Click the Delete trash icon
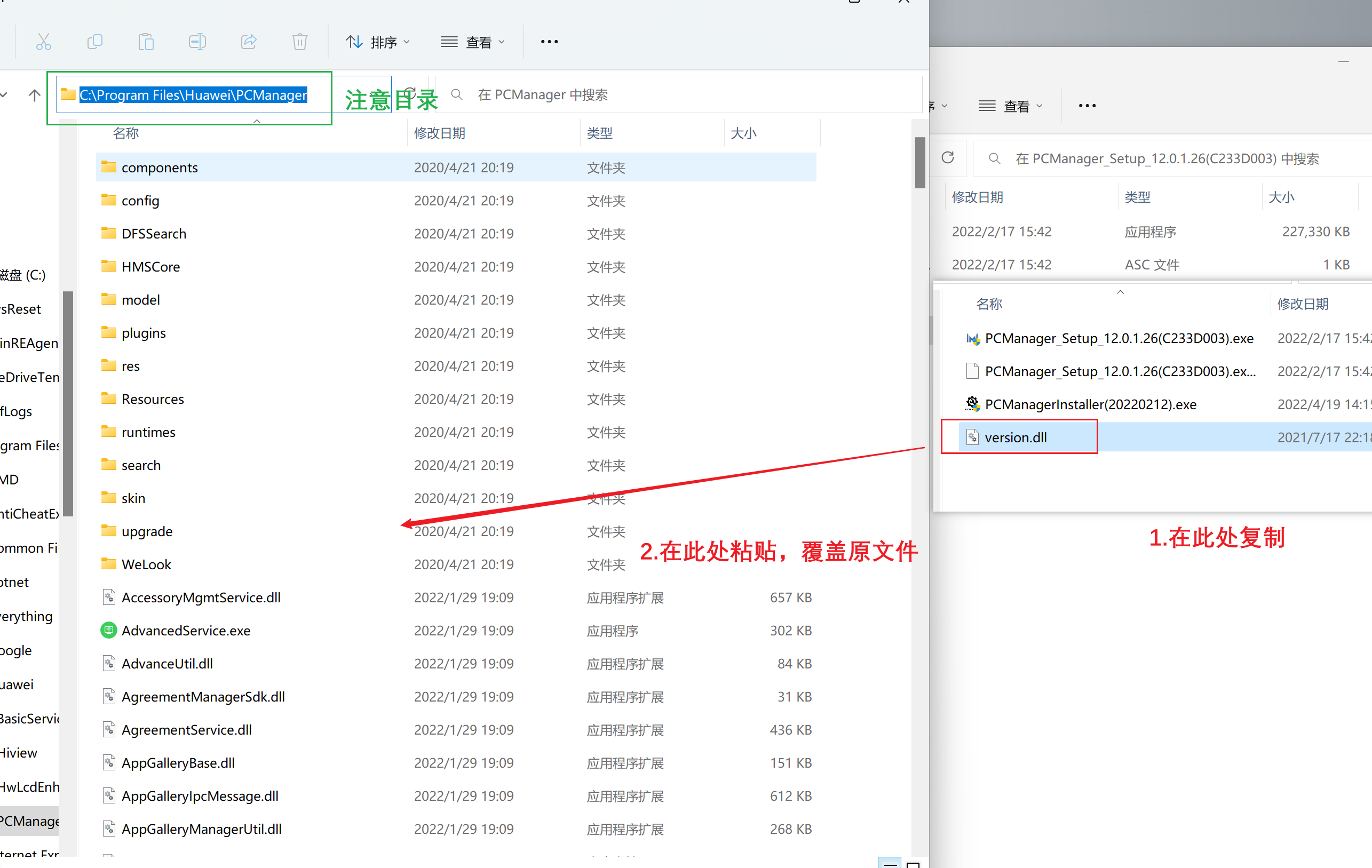The image size is (1372, 868). tap(300, 42)
